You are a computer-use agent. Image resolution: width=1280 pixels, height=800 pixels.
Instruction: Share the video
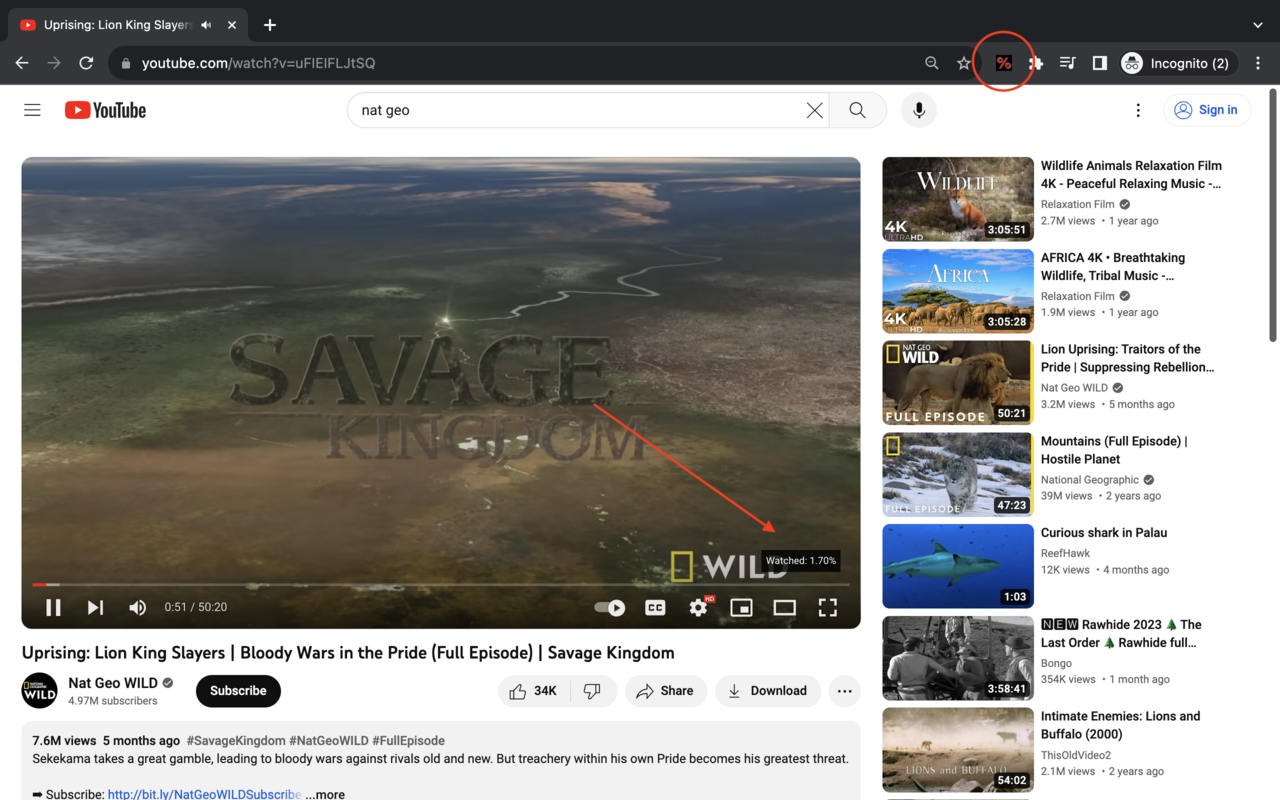(x=665, y=691)
